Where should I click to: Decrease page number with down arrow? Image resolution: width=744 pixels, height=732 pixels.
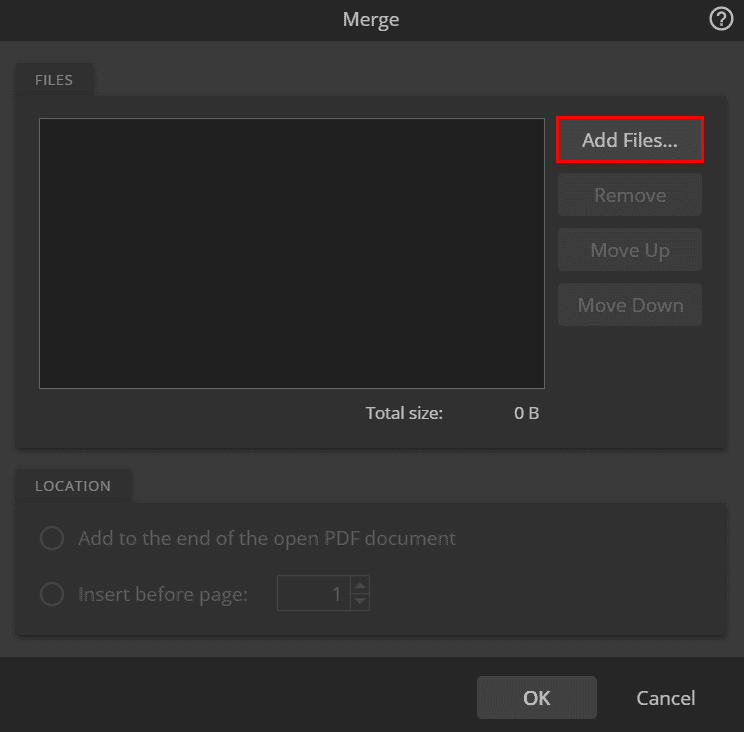(360, 602)
